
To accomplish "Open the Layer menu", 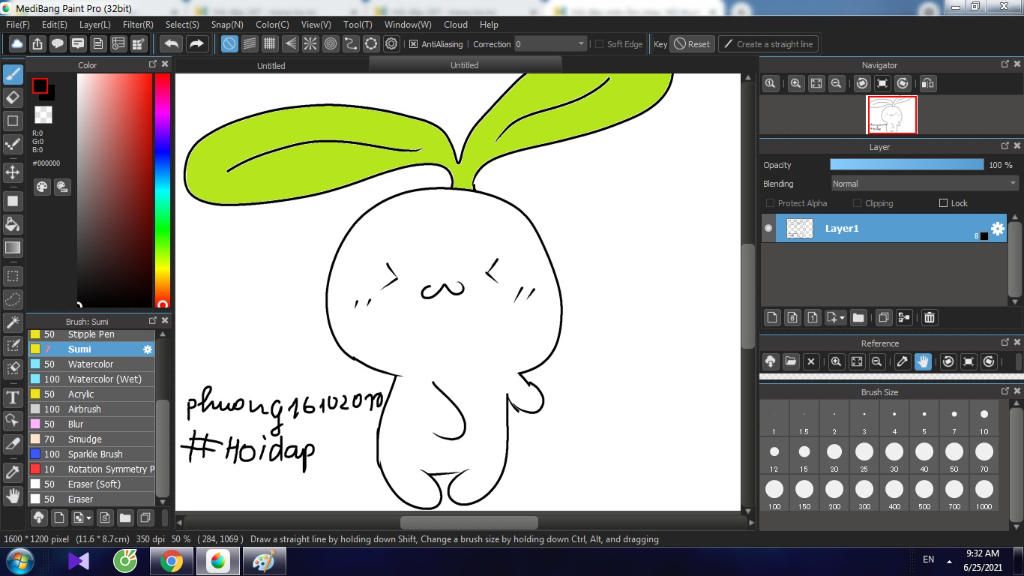I will point(95,24).
